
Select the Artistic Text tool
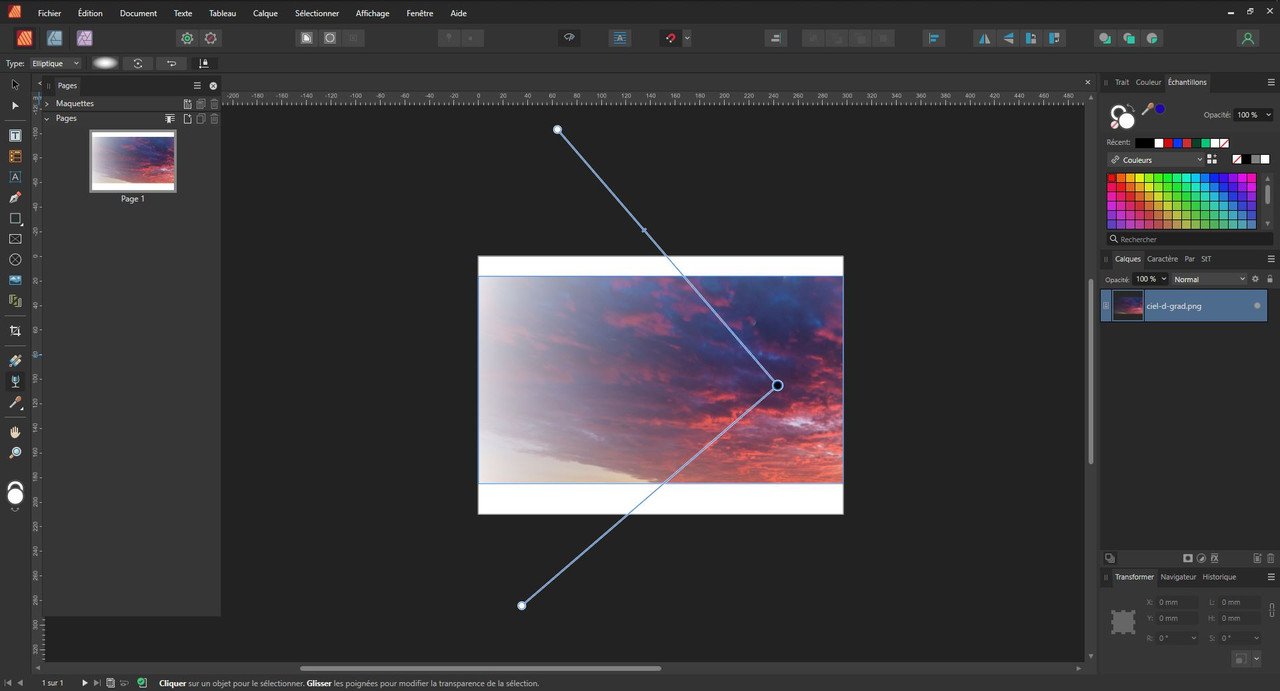point(15,177)
